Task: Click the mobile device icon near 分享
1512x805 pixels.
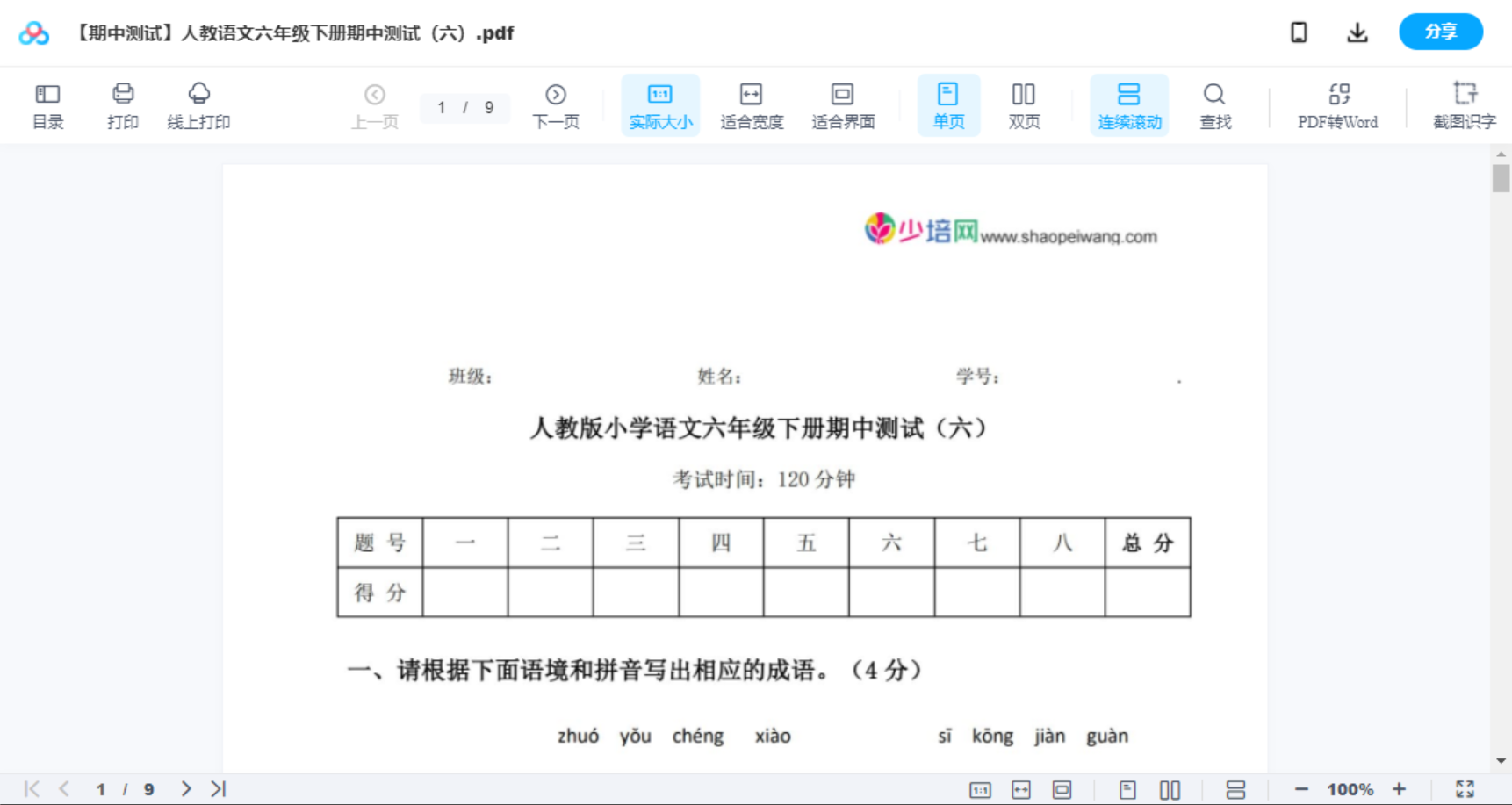Action: point(1298,32)
